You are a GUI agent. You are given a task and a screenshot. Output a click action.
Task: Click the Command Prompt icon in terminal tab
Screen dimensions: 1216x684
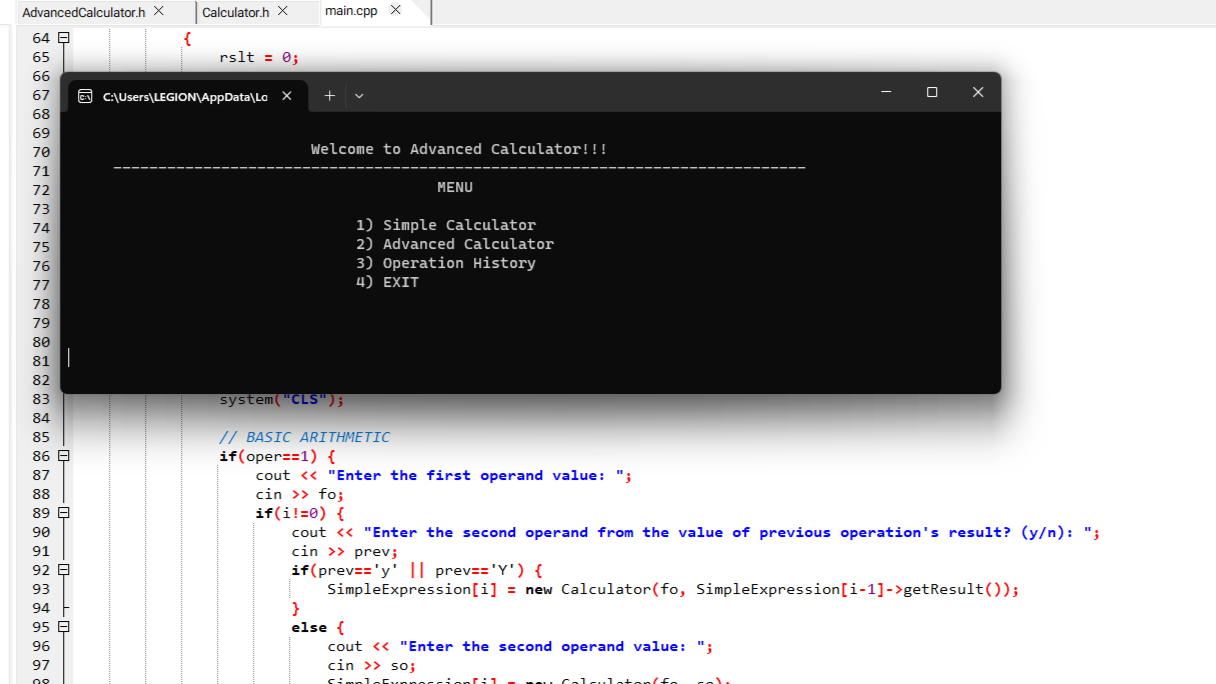[x=84, y=95]
